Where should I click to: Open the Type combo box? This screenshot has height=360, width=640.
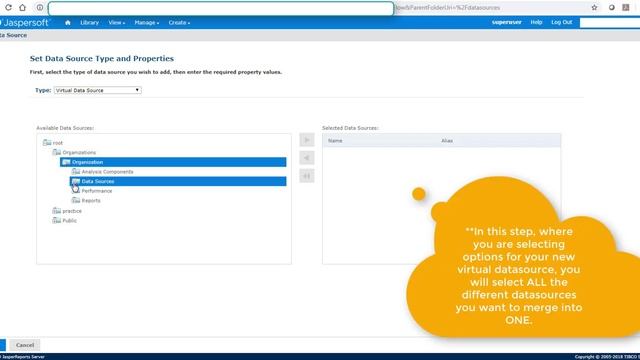tap(98, 90)
